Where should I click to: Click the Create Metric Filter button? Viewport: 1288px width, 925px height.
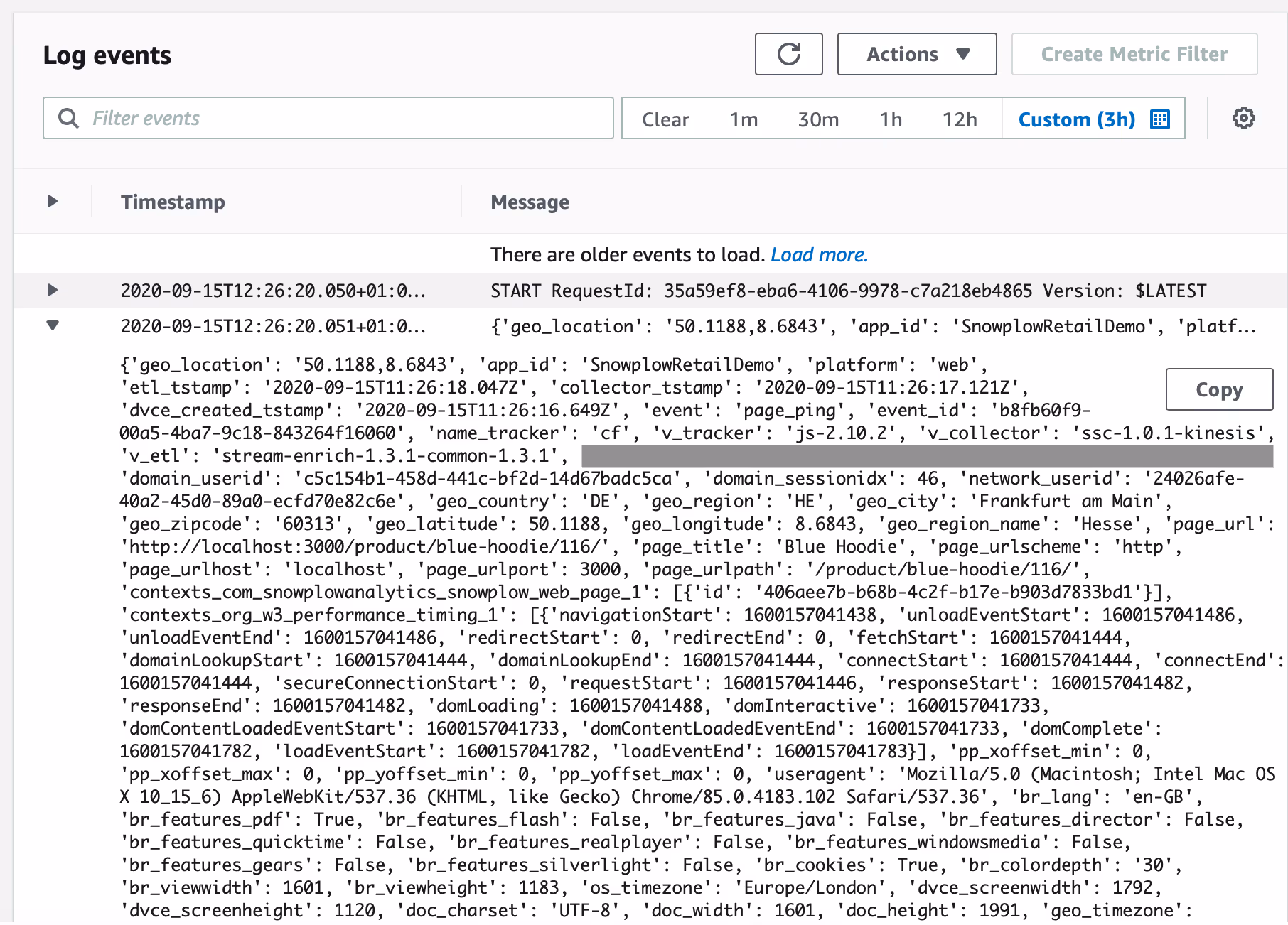[1134, 54]
